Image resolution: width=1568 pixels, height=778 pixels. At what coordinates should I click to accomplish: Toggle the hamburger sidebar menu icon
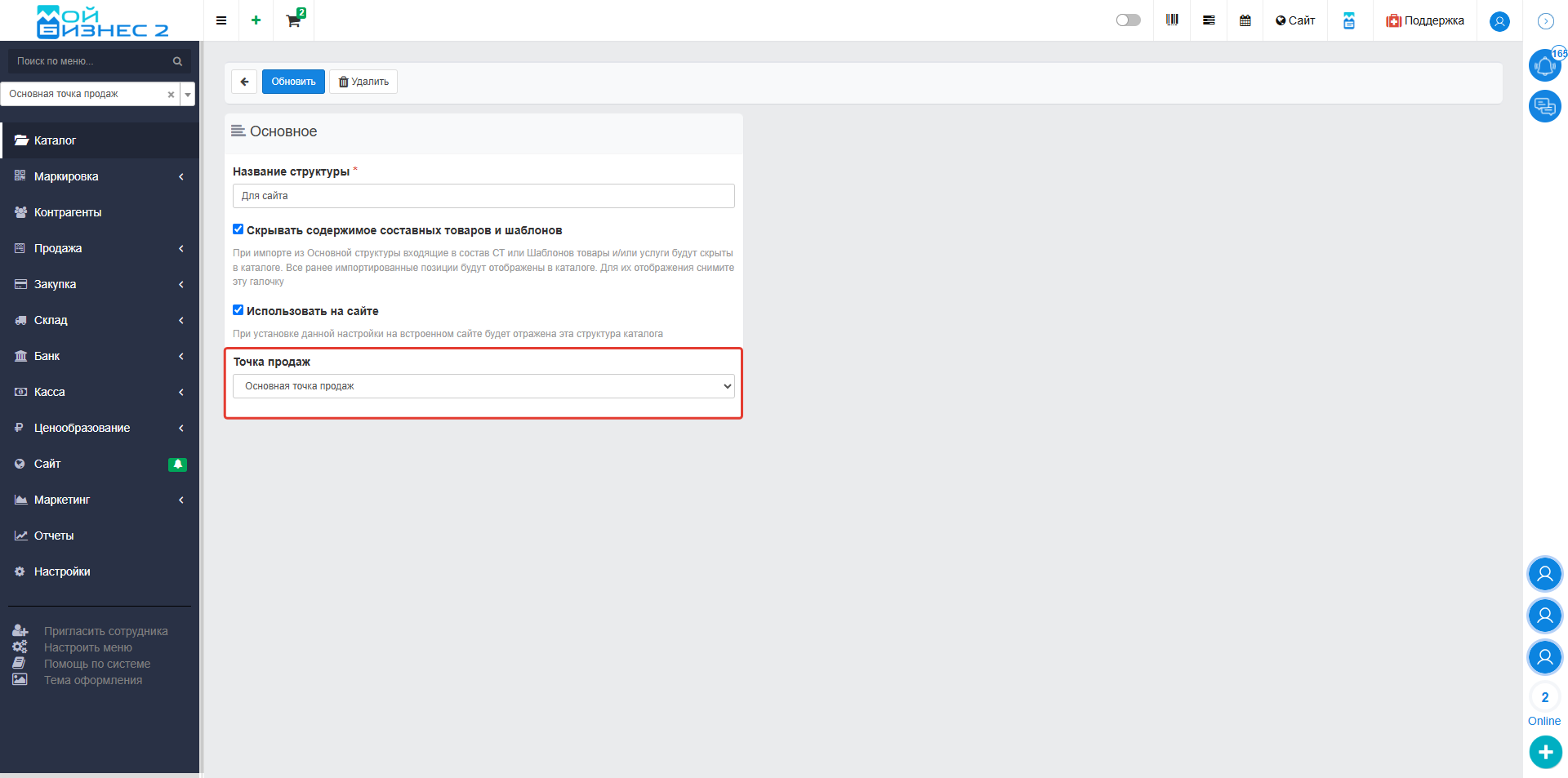click(221, 20)
